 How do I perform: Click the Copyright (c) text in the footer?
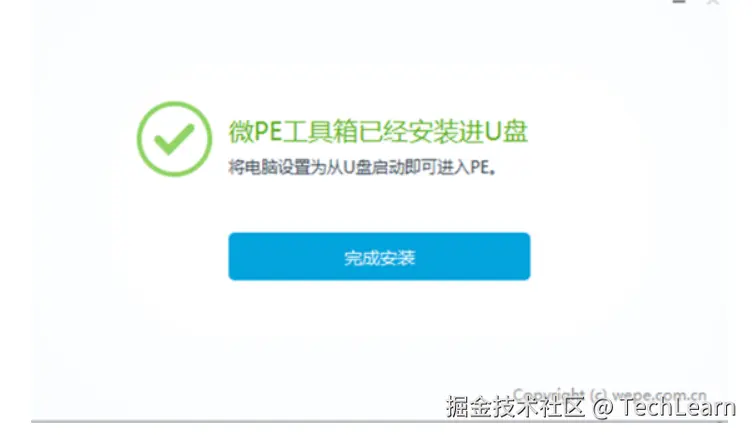[x=560, y=396]
